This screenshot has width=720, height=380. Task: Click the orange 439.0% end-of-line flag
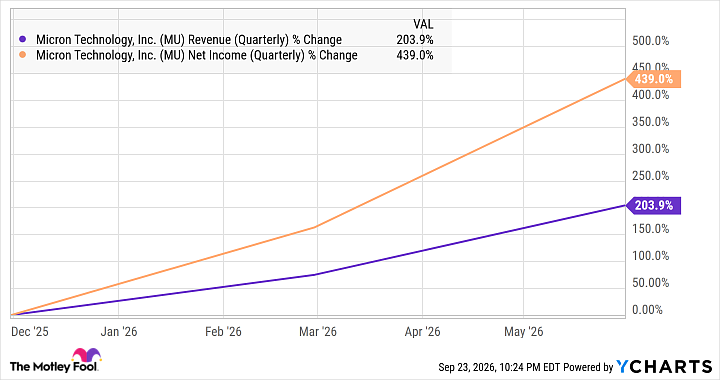point(653,79)
